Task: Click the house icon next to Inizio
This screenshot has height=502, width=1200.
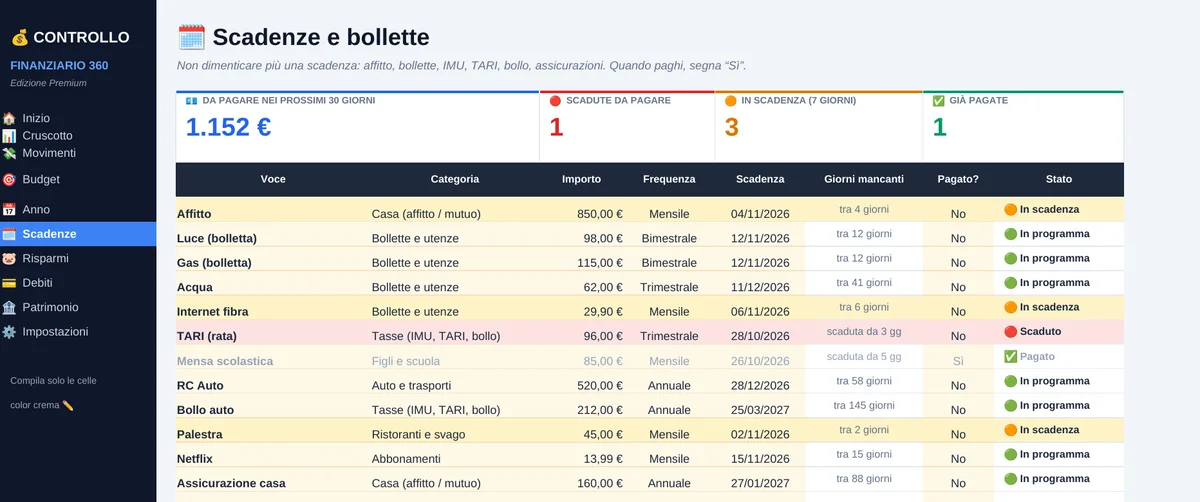Action: click(x=9, y=119)
